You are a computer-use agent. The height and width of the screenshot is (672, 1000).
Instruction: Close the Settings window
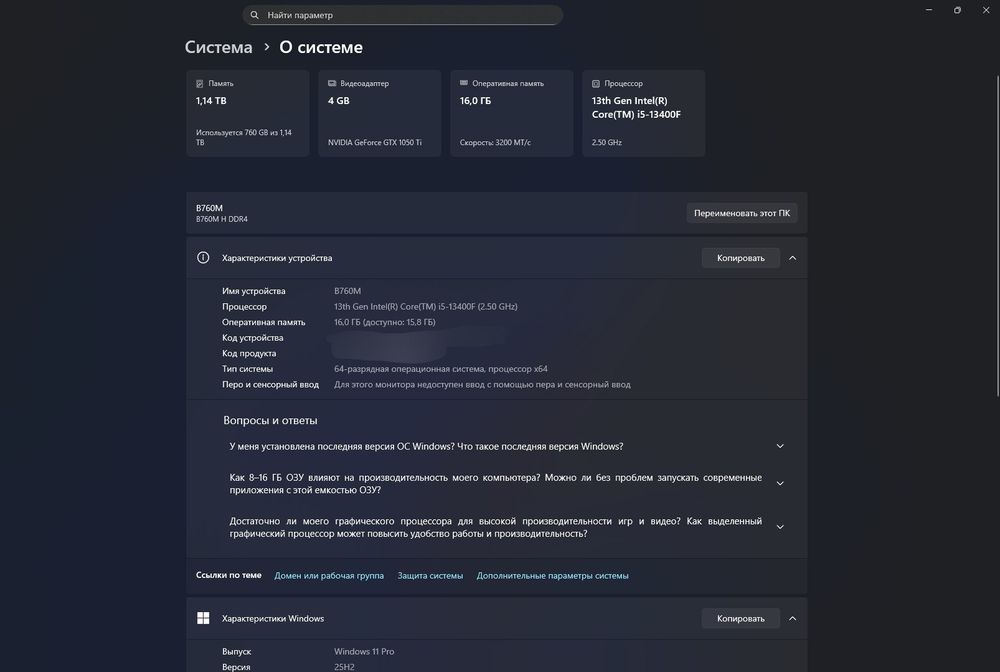(986, 10)
